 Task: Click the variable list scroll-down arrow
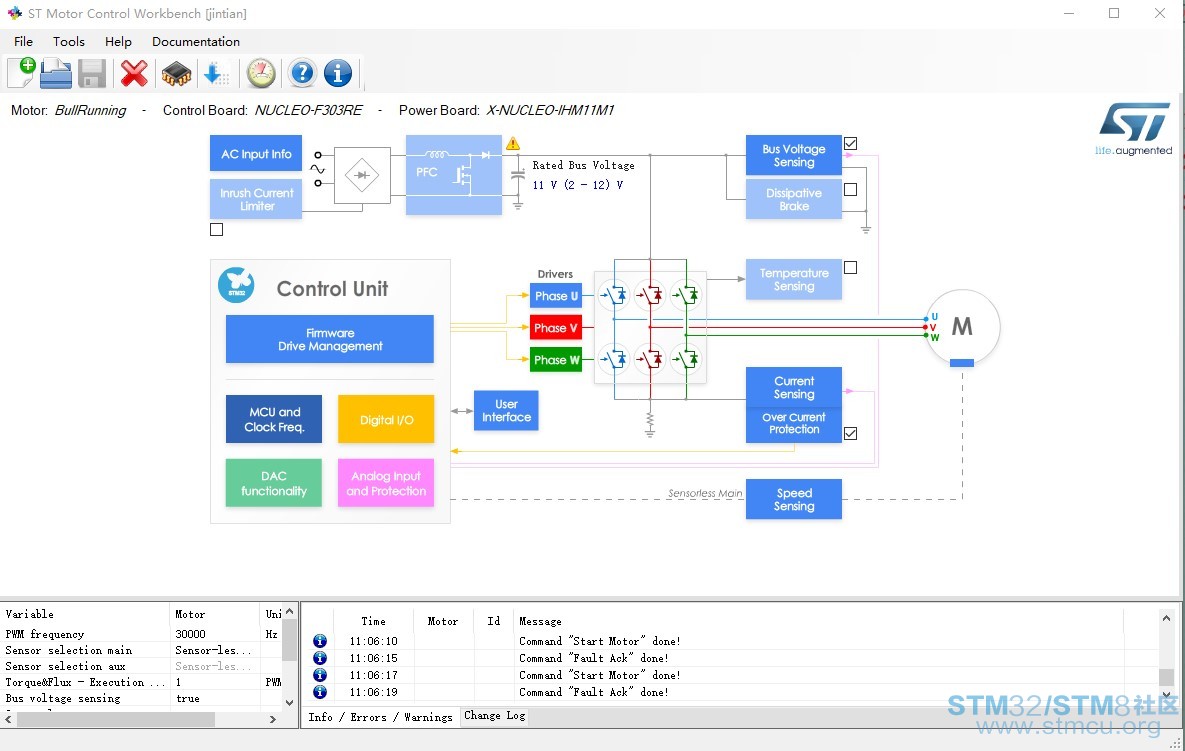click(289, 703)
